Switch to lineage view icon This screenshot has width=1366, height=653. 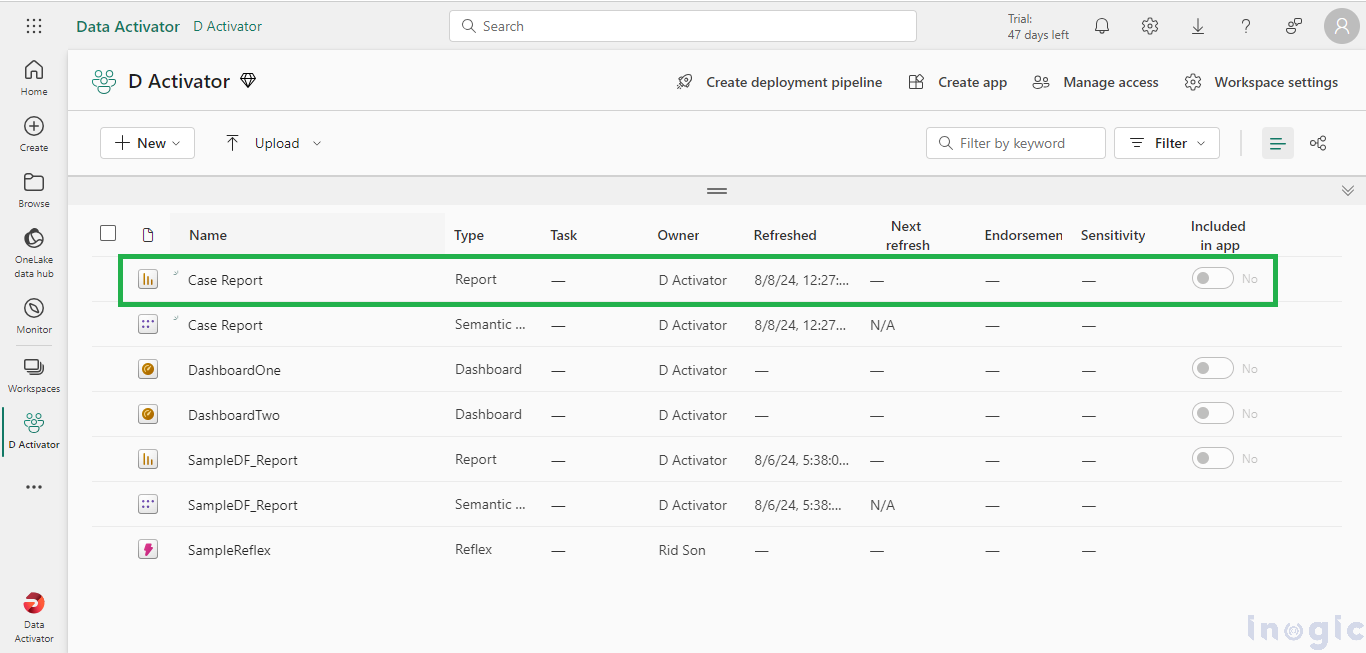[x=1318, y=143]
